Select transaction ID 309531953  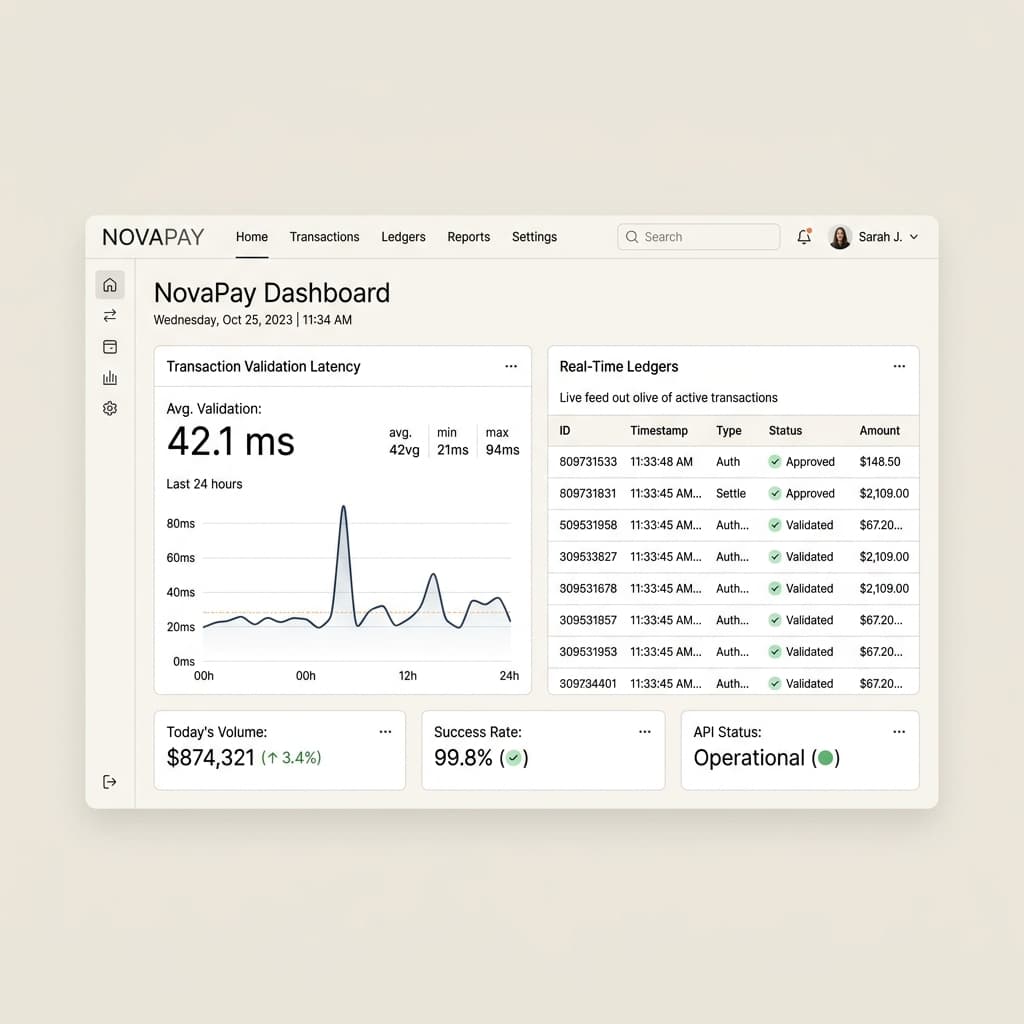pos(588,652)
